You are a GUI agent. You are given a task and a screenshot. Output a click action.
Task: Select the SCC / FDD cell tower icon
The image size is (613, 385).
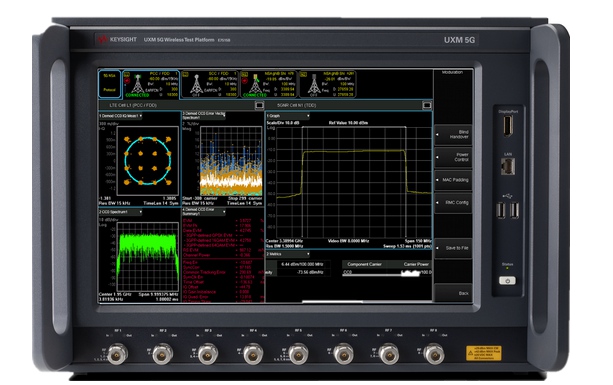196,84
